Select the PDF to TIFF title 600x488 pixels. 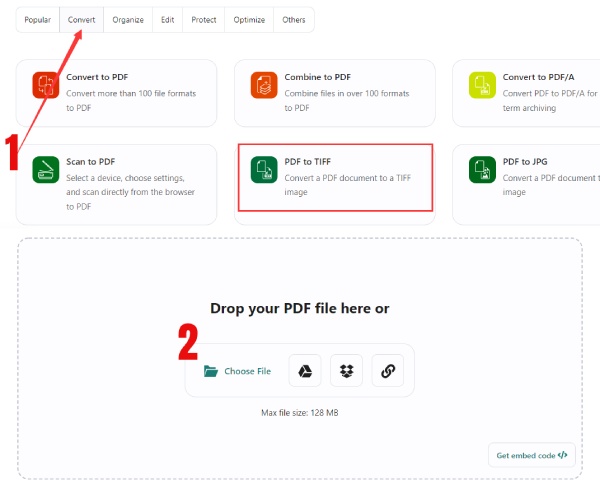(308, 162)
